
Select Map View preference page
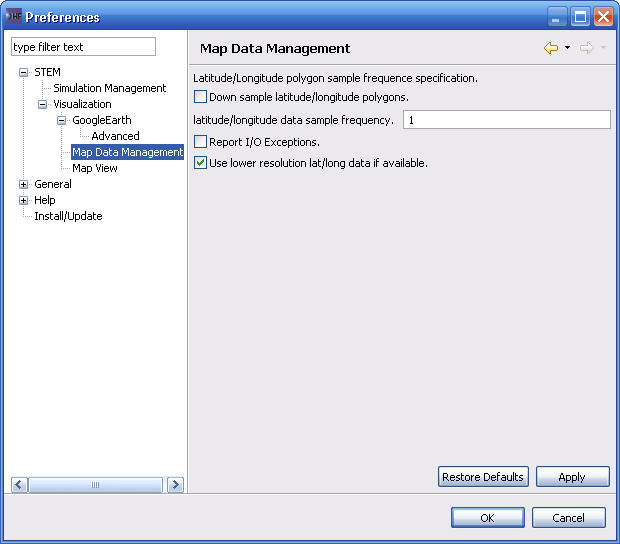pyautogui.click(x=95, y=168)
